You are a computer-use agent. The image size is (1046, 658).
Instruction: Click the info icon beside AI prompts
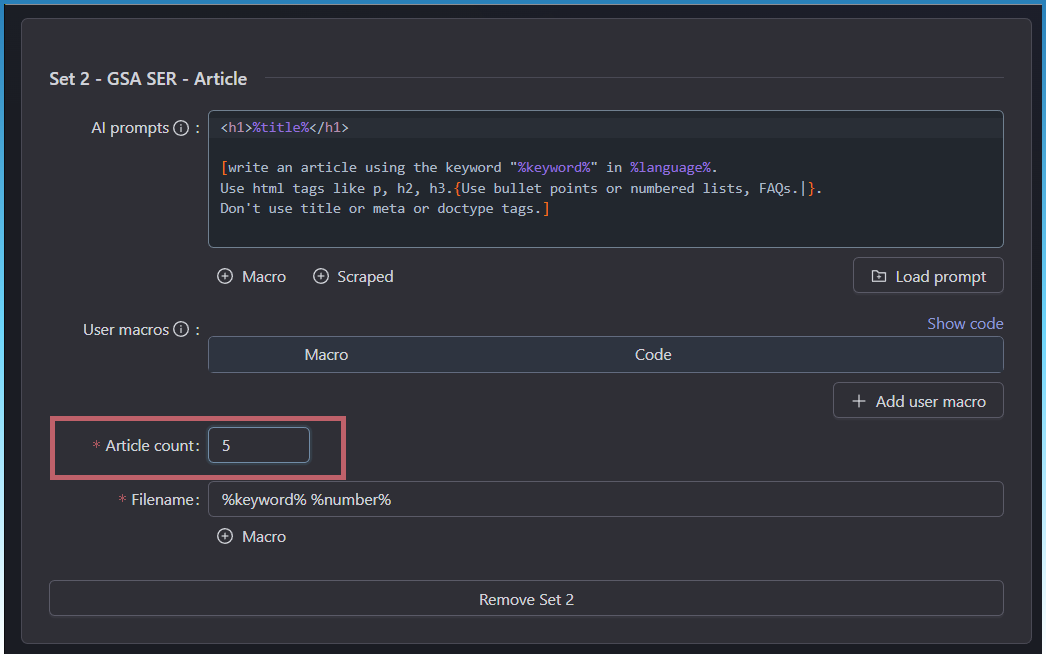click(x=181, y=128)
